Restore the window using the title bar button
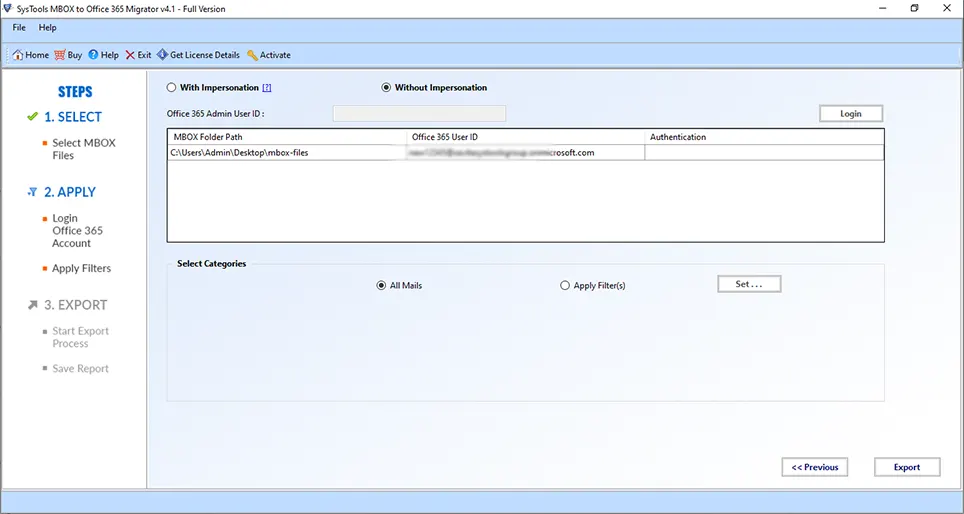Image resolution: width=964 pixels, height=514 pixels. (x=915, y=9)
